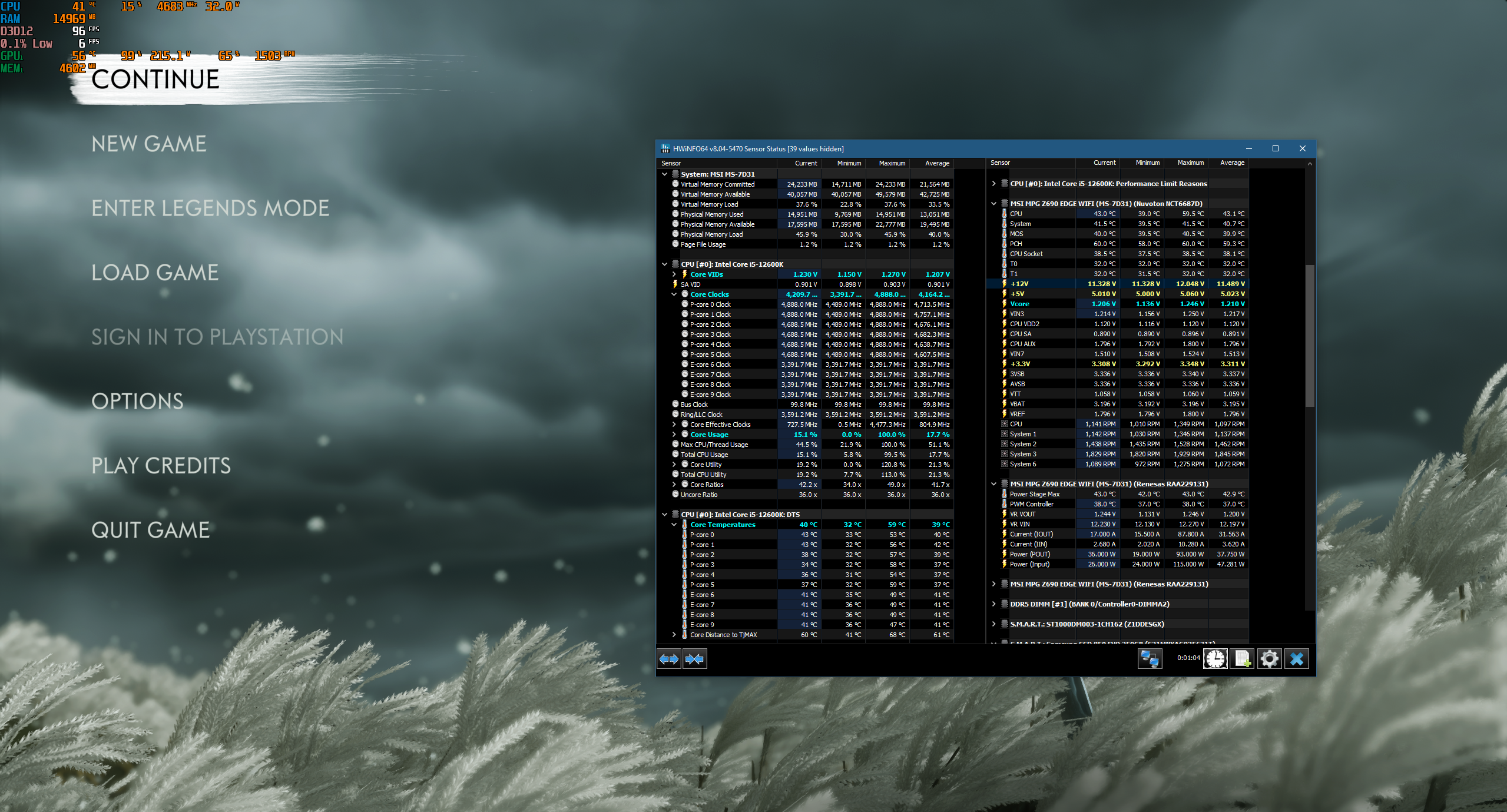This screenshot has width=1507, height=812.
Task: Select CONTINUE in the game menu
Action: click(155, 79)
